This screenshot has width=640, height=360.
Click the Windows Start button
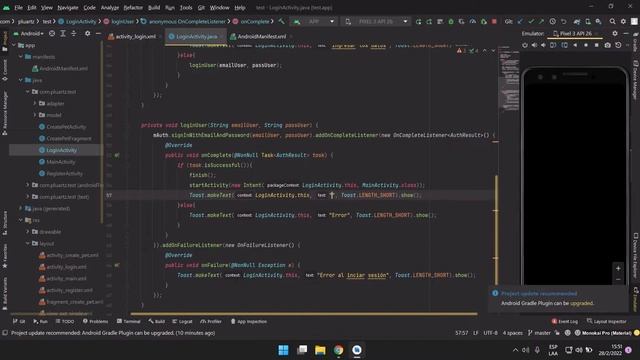click(x=283, y=350)
